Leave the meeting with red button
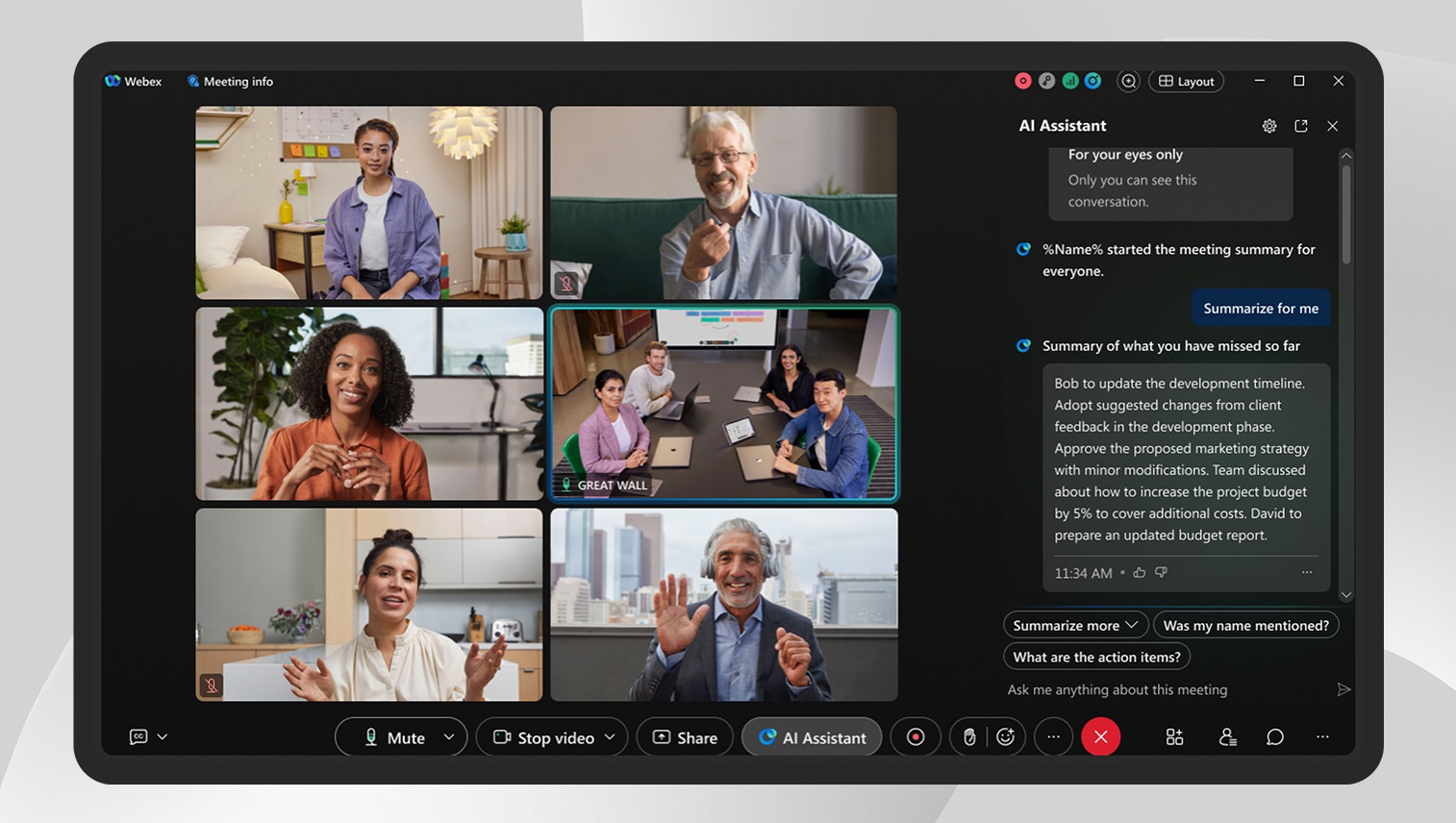Viewport: 1456px width, 823px height. pyautogui.click(x=1101, y=737)
